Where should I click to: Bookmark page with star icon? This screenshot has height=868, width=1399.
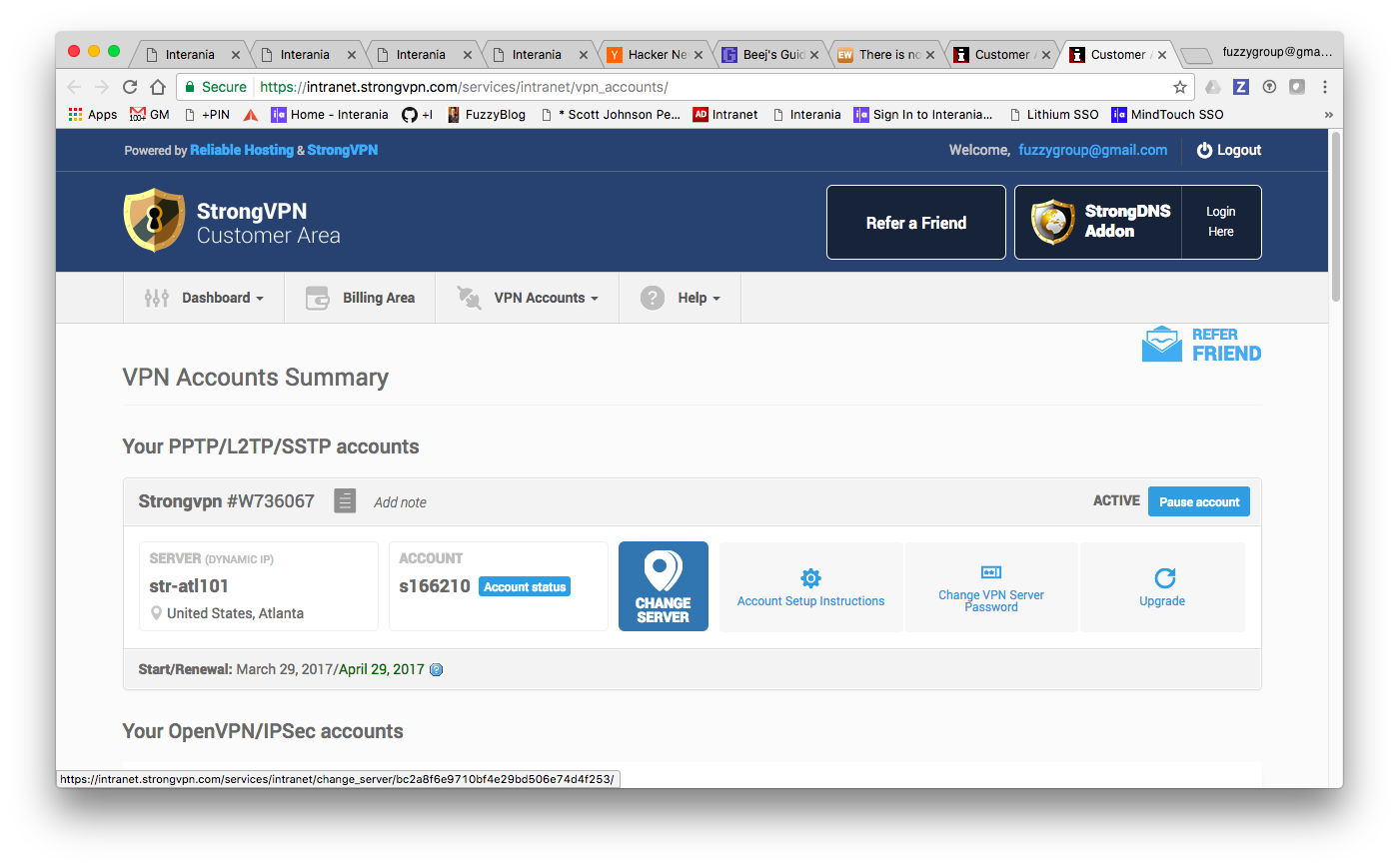coord(1180,87)
